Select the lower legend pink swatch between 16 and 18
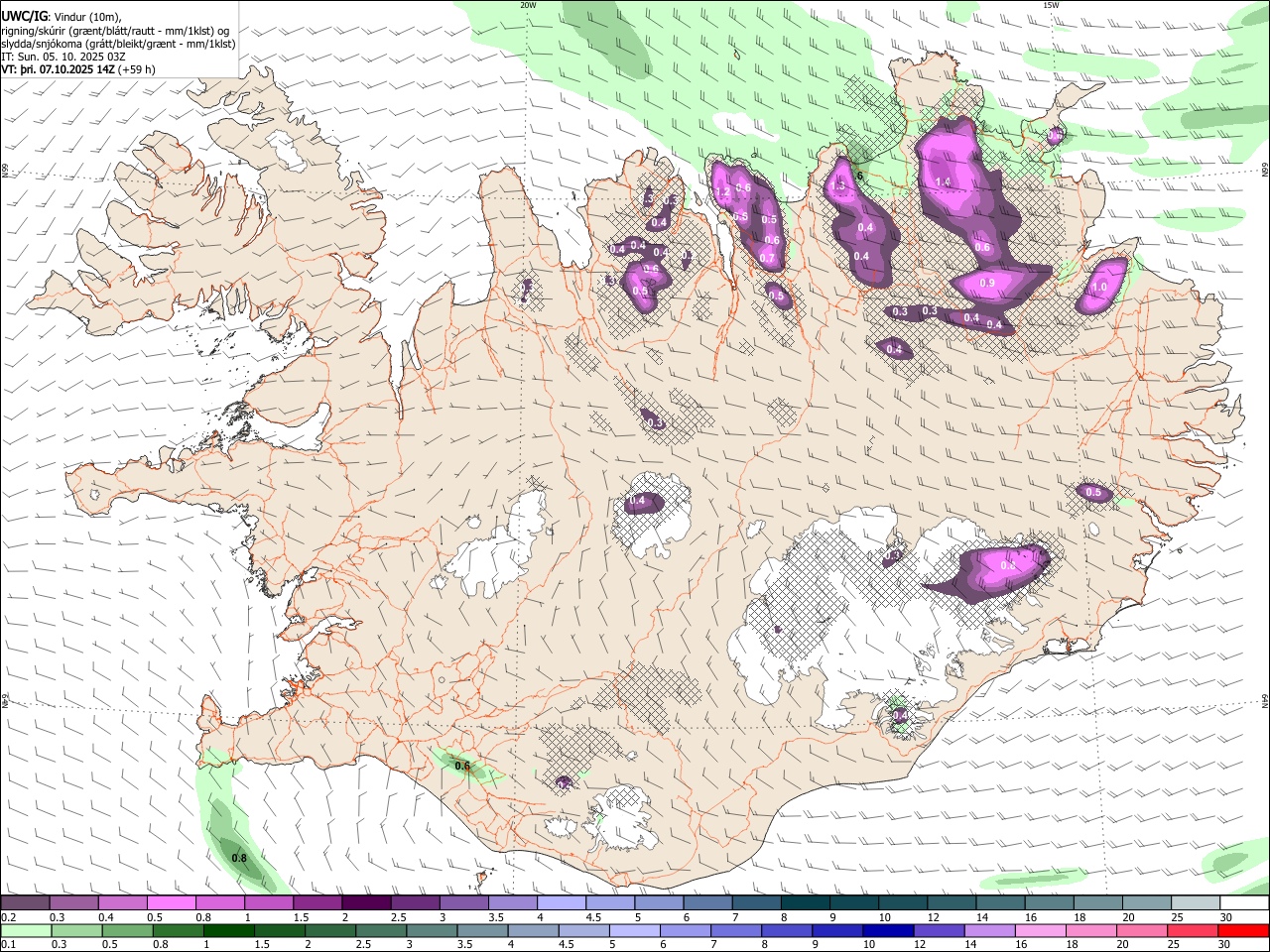Screen dimensions: 1270x952 (x=1039, y=930)
